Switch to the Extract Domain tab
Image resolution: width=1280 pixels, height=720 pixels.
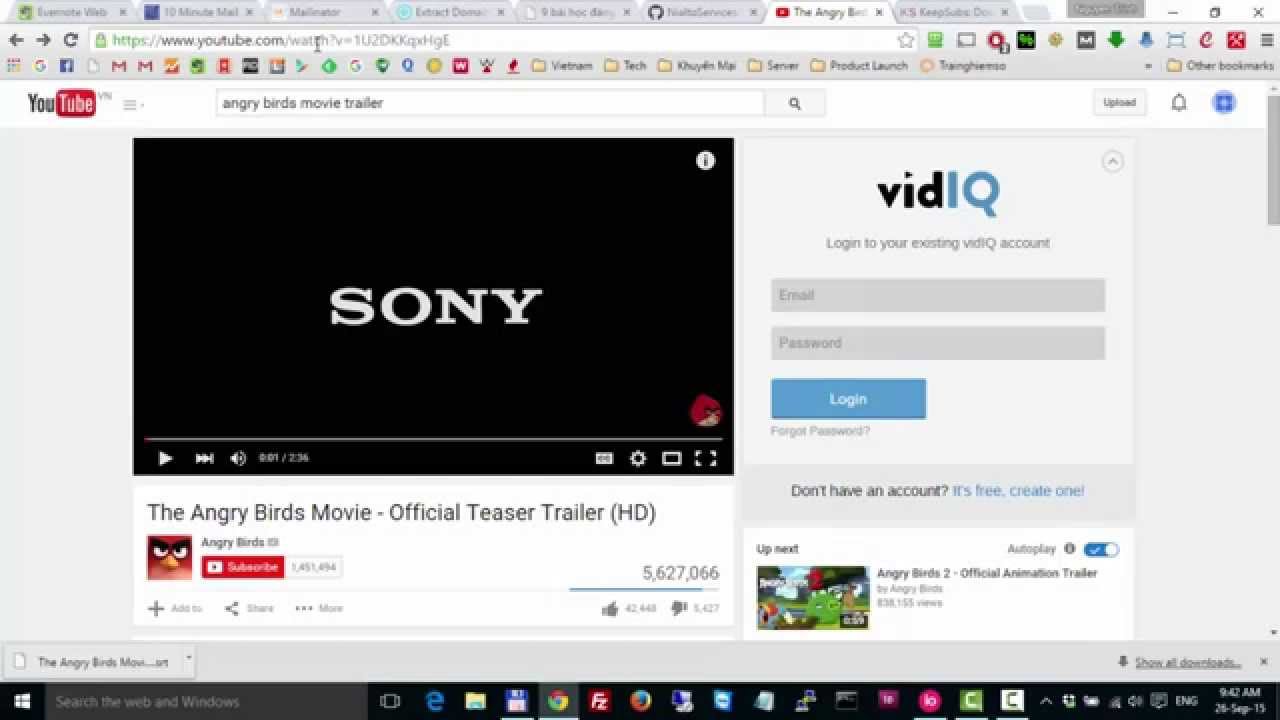click(451, 12)
